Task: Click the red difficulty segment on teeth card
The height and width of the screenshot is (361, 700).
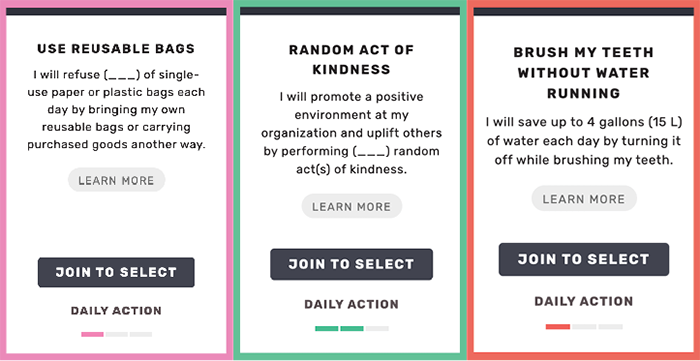Action: (558, 327)
